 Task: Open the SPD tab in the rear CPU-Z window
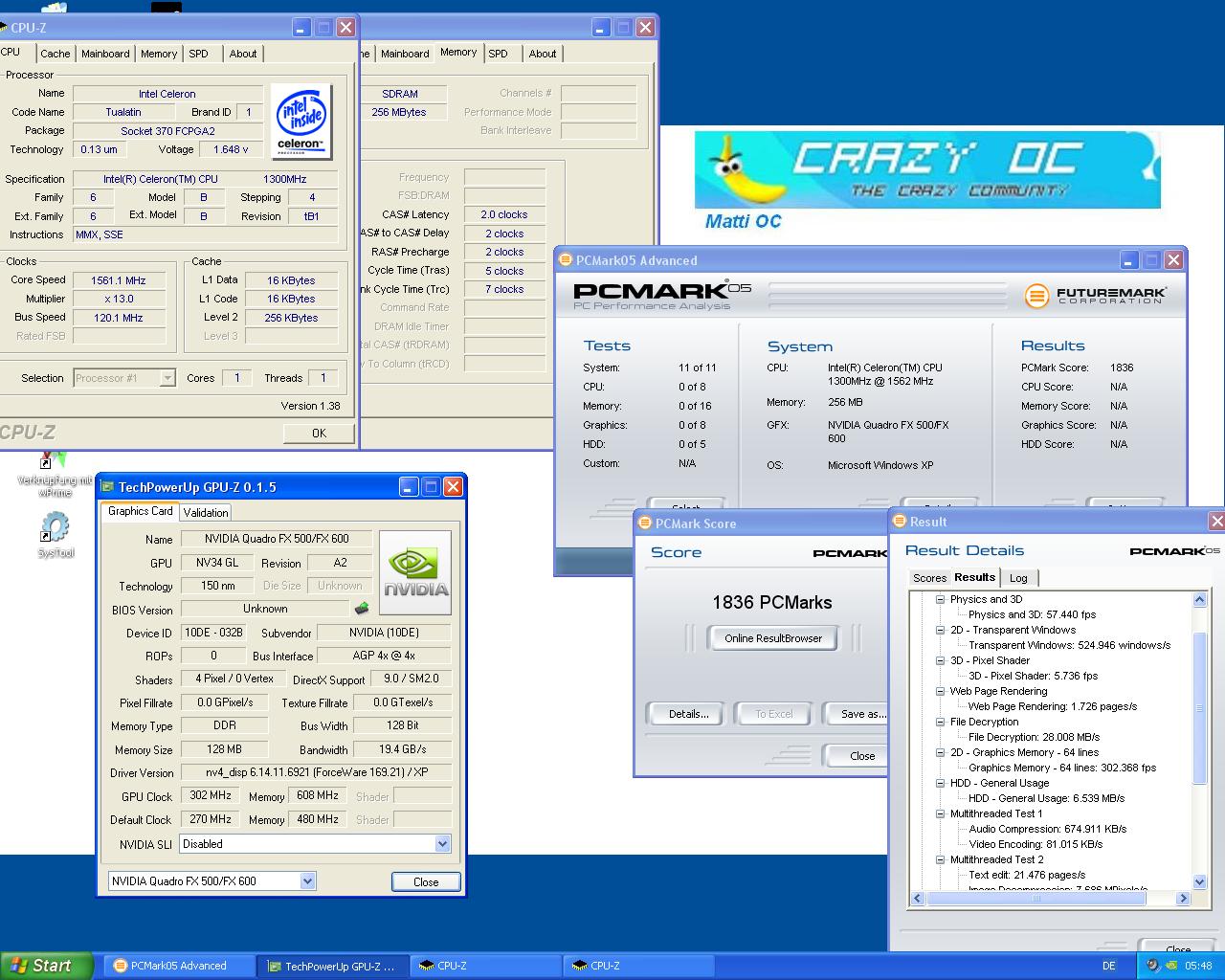pos(499,54)
